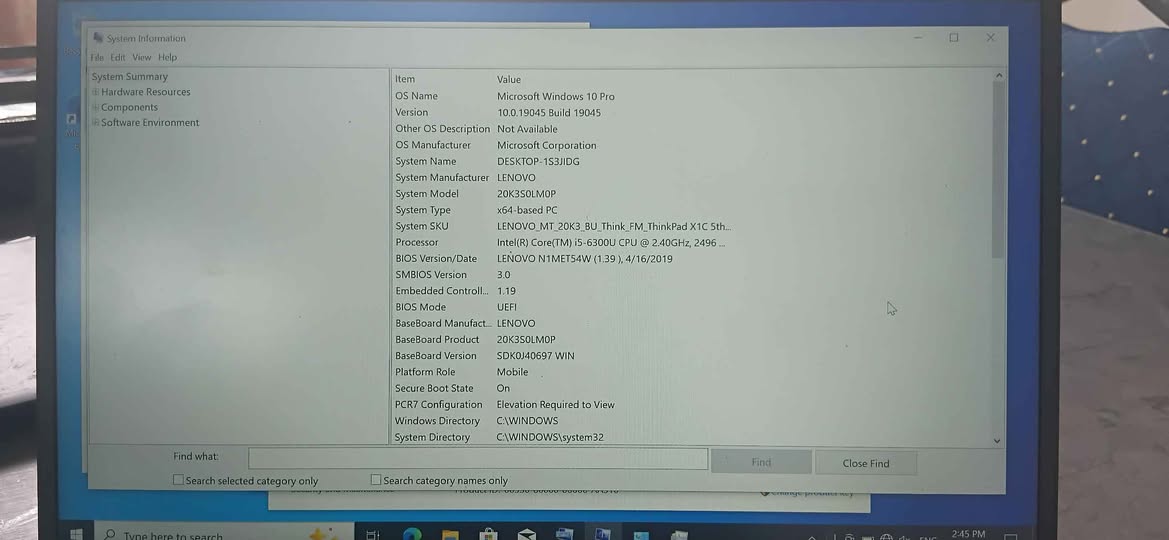Expand the Software Environment tree node
The image size is (1169, 540).
(x=95, y=123)
